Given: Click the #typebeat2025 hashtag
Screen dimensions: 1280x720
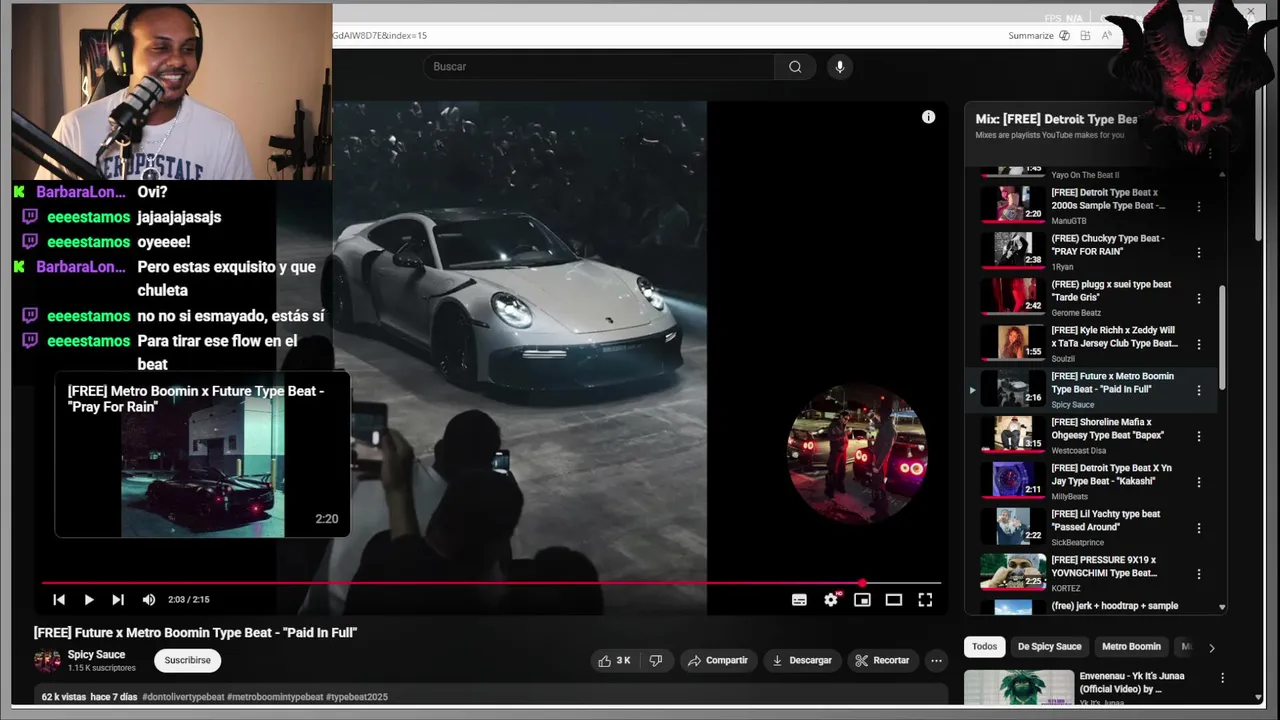Looking at the screenshot, I should [357, 697].
